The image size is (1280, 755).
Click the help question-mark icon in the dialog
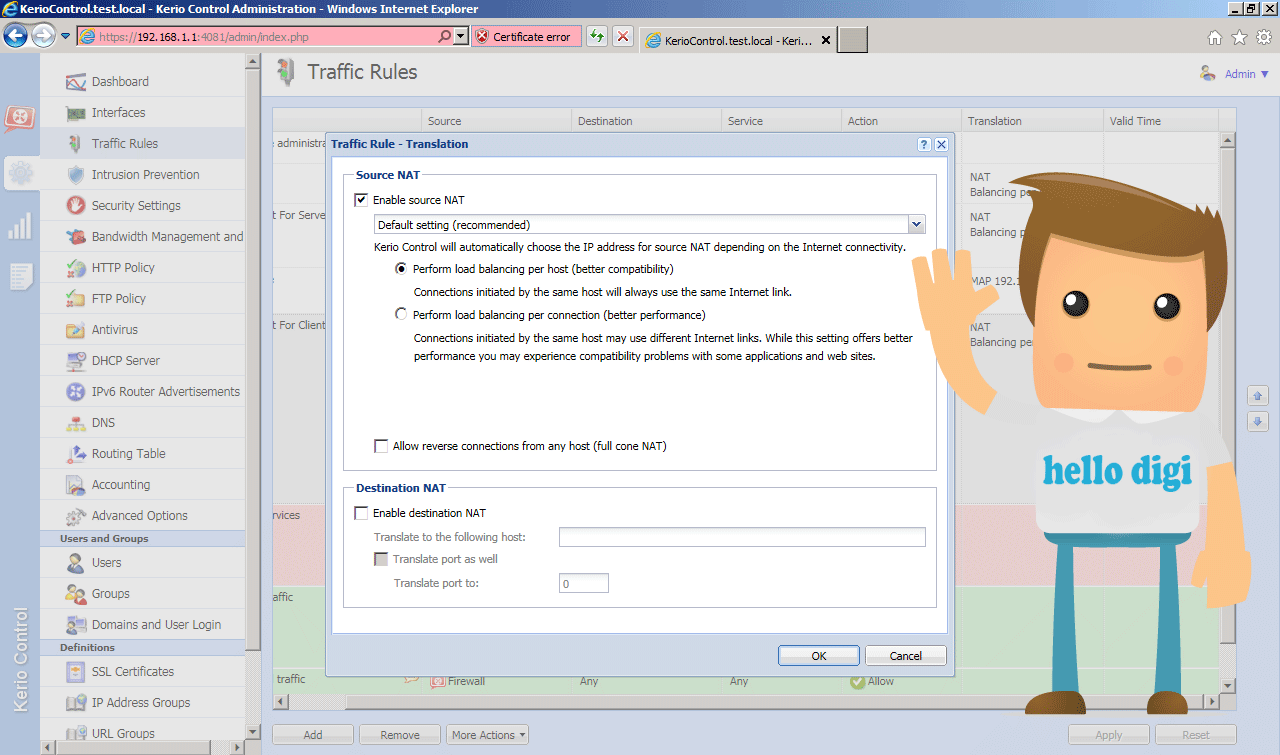[x=924, y=144]
